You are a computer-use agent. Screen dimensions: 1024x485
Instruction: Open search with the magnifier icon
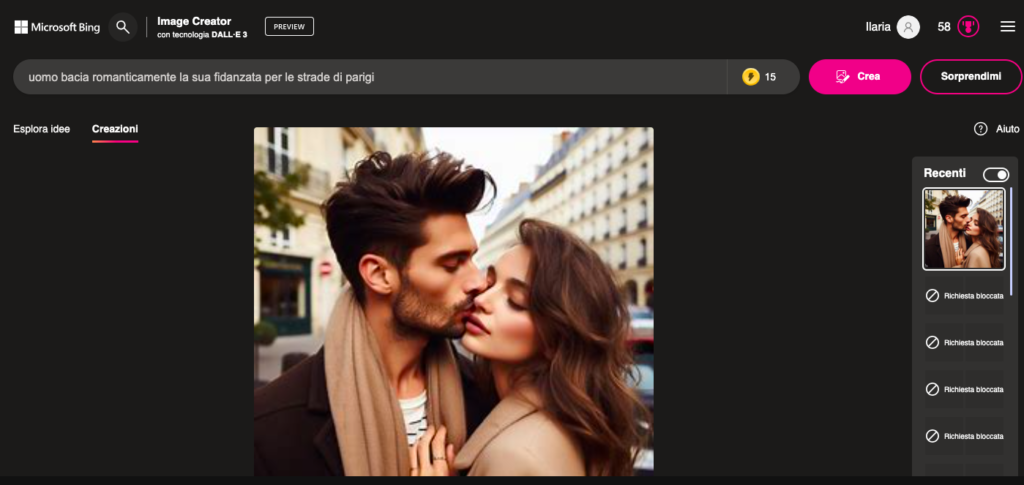pyautogui.click(x=123, y=27)
